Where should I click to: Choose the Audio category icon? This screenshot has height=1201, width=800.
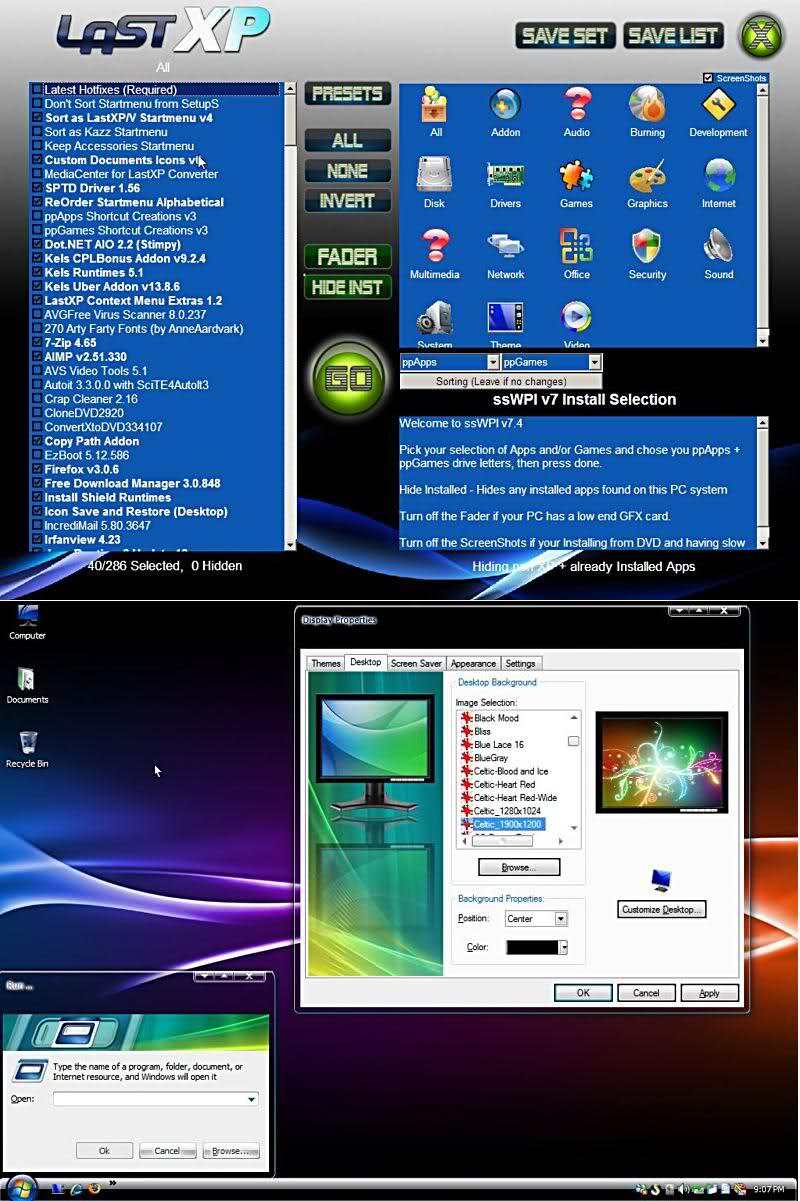(x=576, y=106)
